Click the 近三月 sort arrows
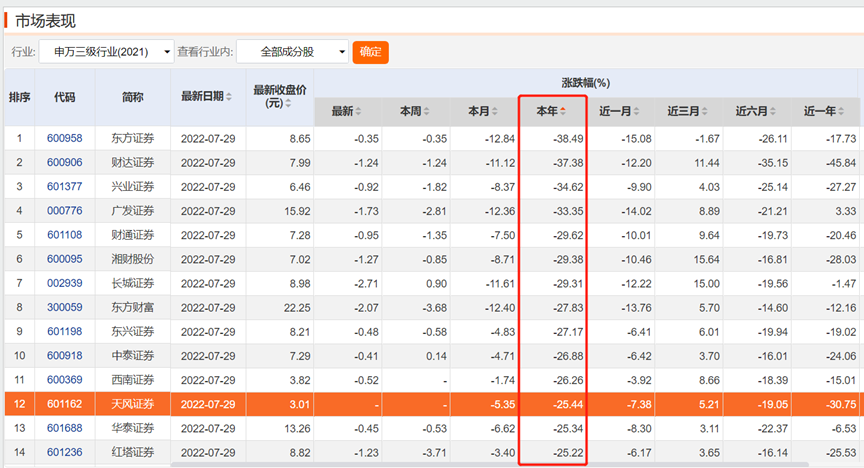Image resolution: width=864 pixels, height=468 pixels. (705, 111)
